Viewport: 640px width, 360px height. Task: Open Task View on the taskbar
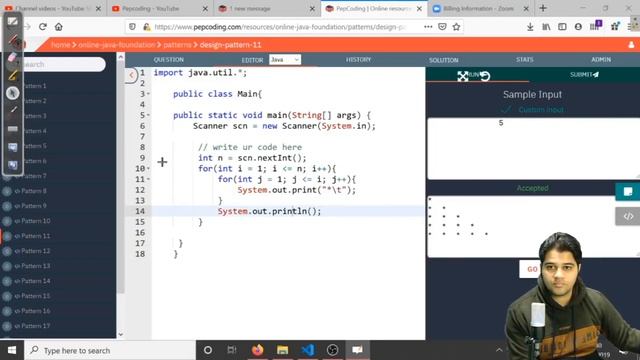tap(232, 350)
